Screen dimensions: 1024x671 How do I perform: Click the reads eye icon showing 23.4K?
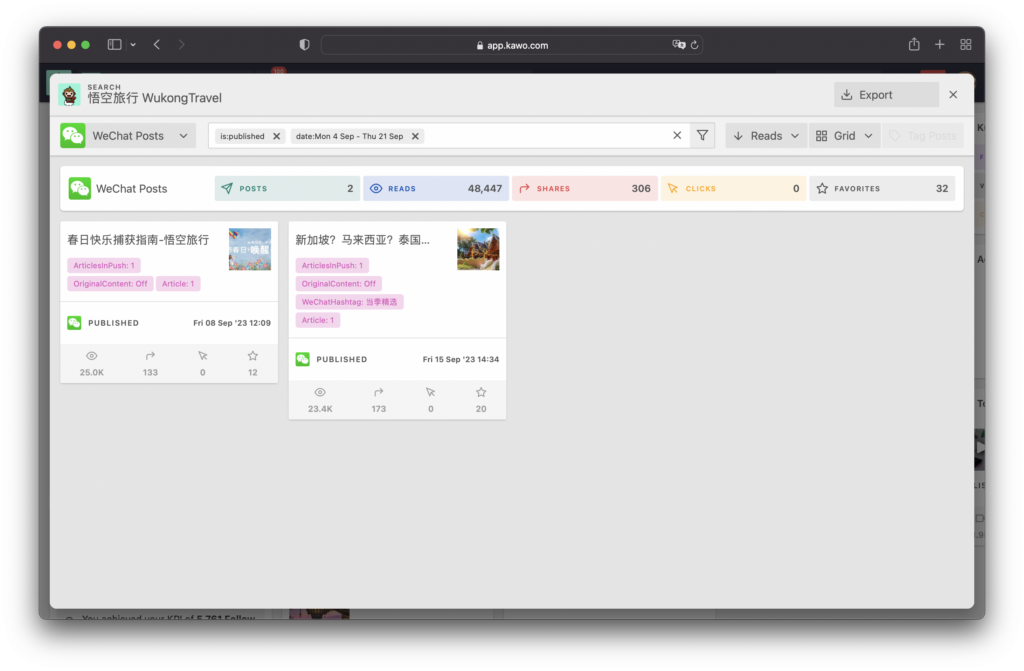320,393
